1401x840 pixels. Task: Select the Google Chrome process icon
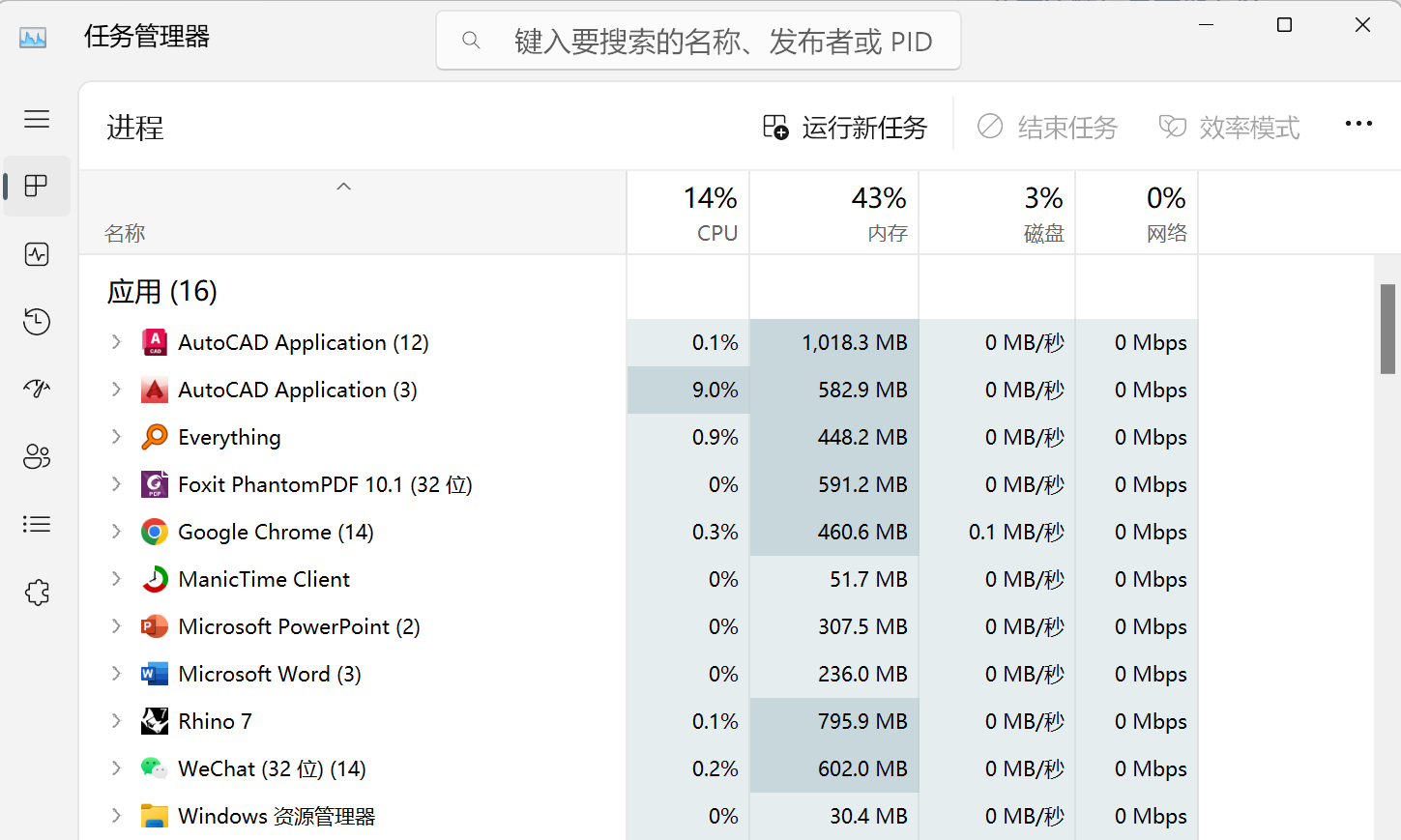click(155, 531)
